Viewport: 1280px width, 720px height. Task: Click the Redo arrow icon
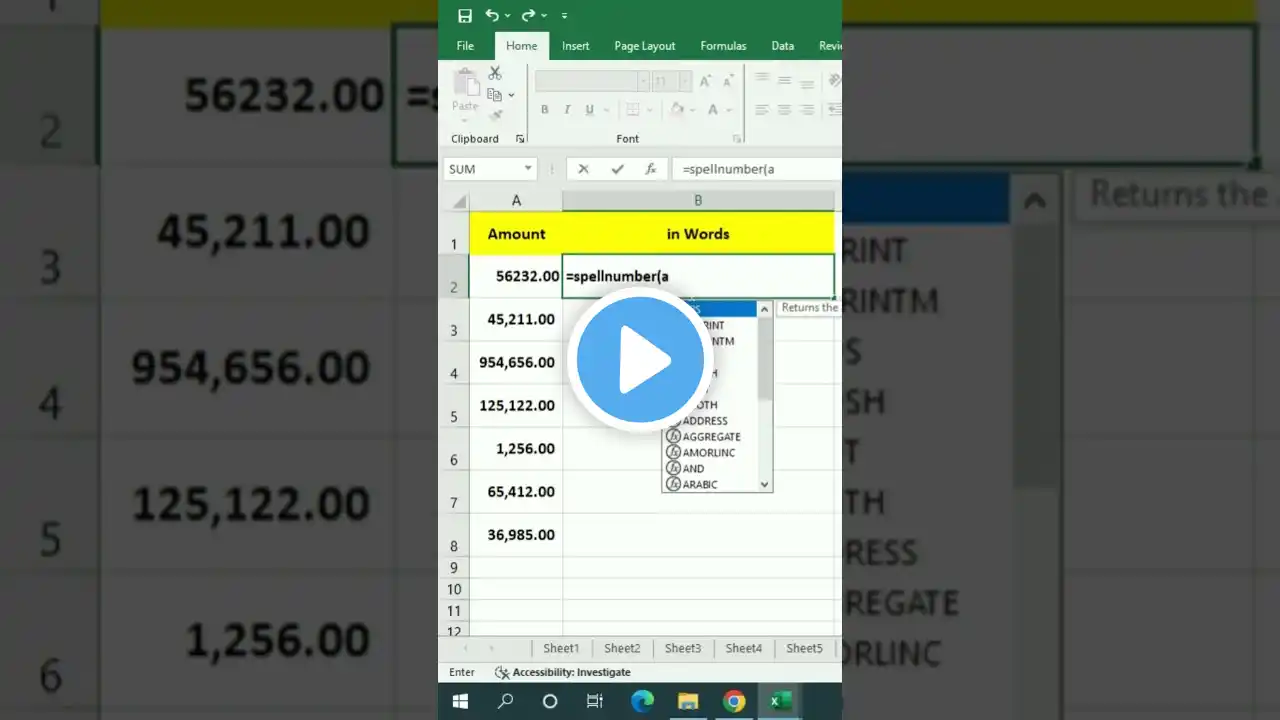(x=527, y=15)
